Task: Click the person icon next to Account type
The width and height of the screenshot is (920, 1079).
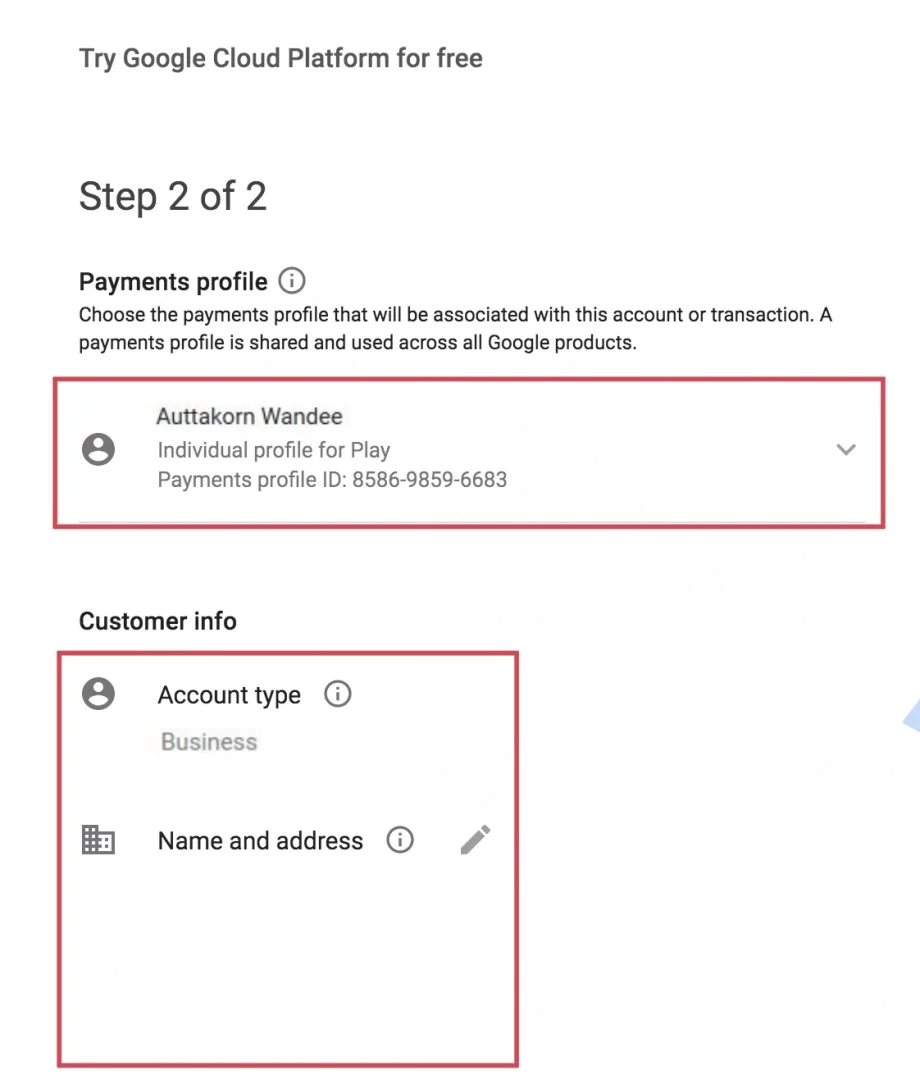Action: (x=98, y=693)
